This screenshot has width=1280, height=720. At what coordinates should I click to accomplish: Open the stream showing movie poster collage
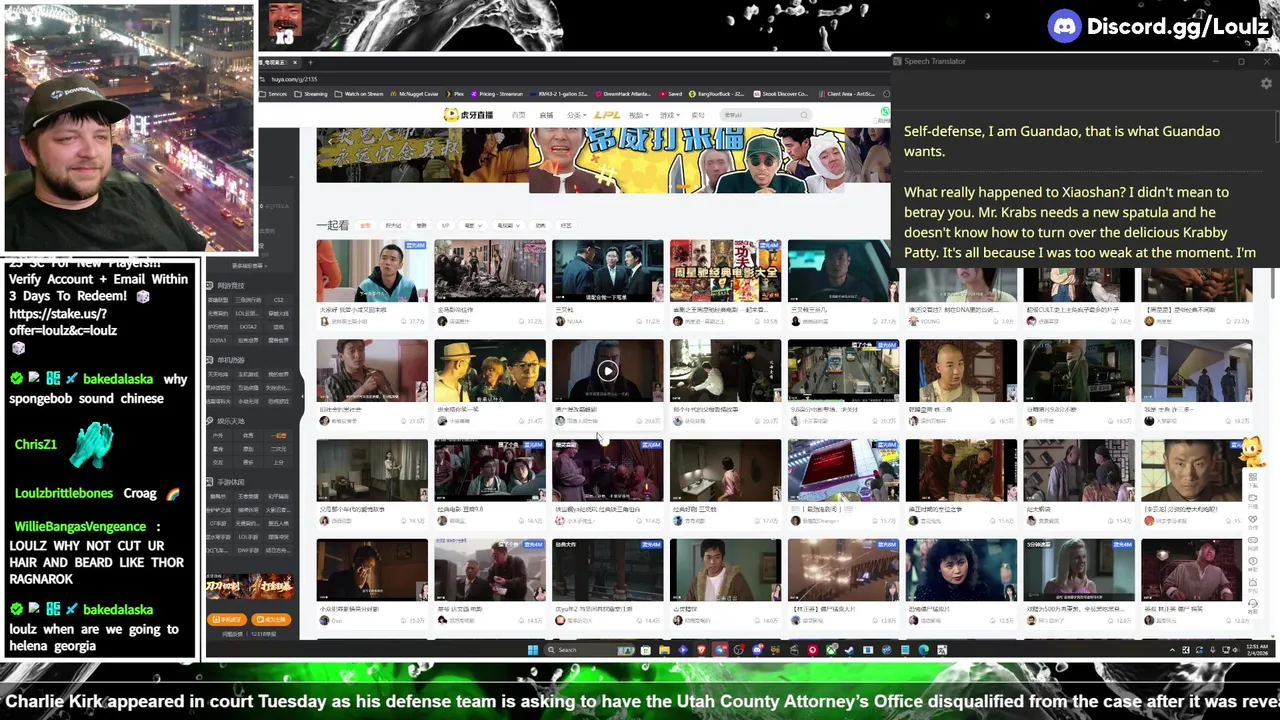(x=726, y=270)
